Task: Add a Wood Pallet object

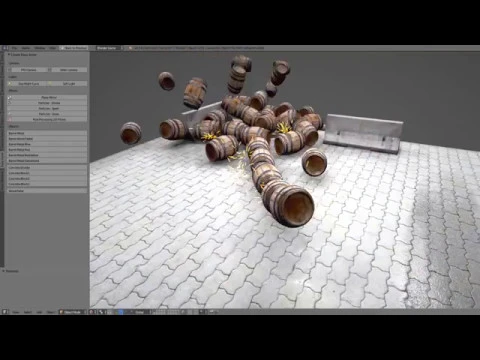Action: click(47, 191)
